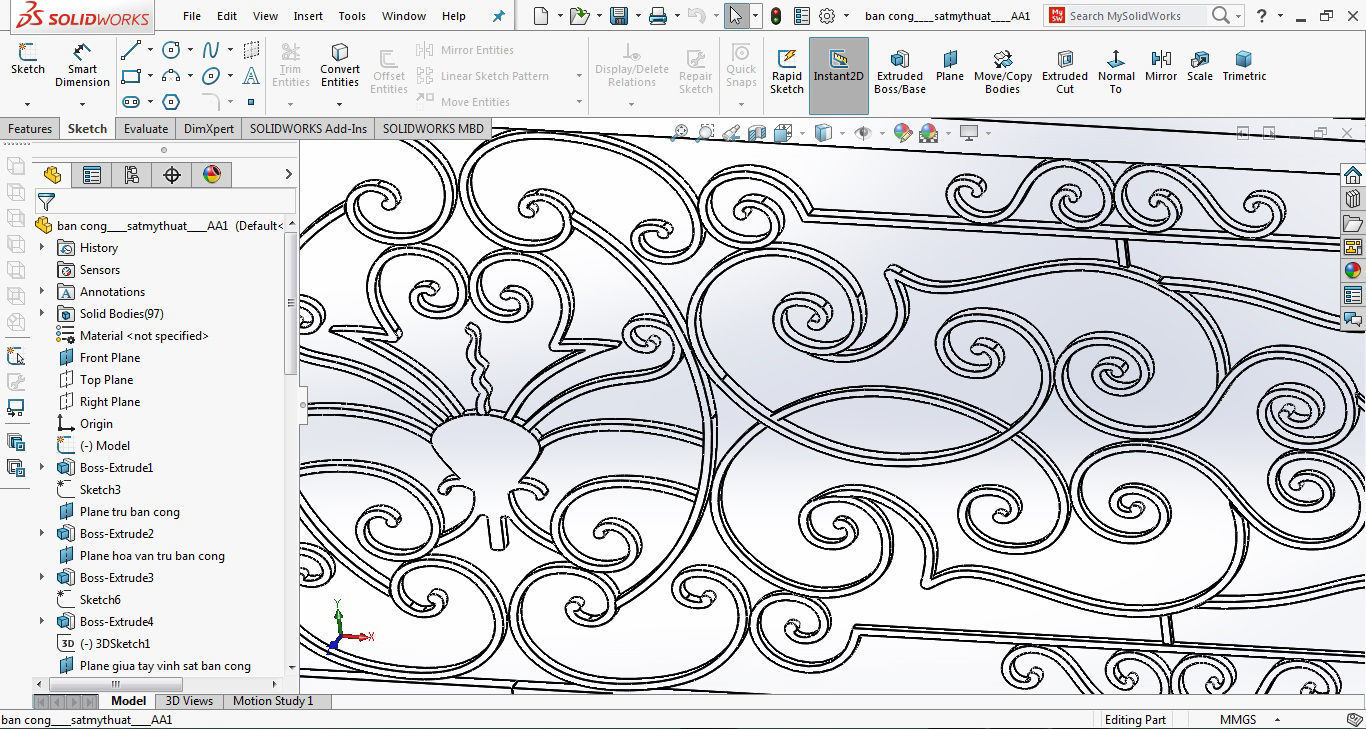The image size is (1366, 729).
Task: Select the Straight Slot tool
Action: point(131,102)
